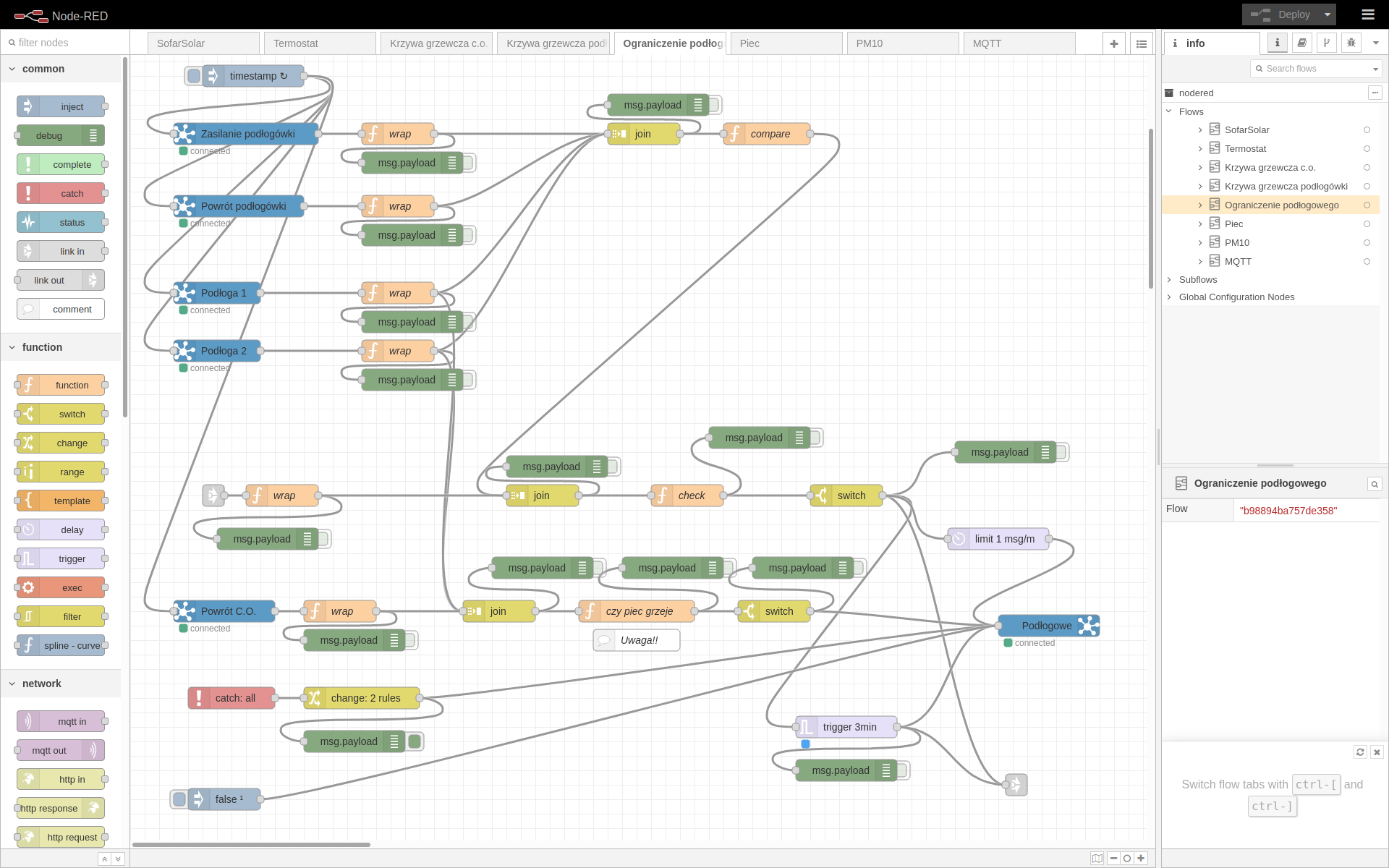Click the add flow tab plus button
Image resolution: width=1389 pixels, height=868 pixels.
pos(1114,43)
